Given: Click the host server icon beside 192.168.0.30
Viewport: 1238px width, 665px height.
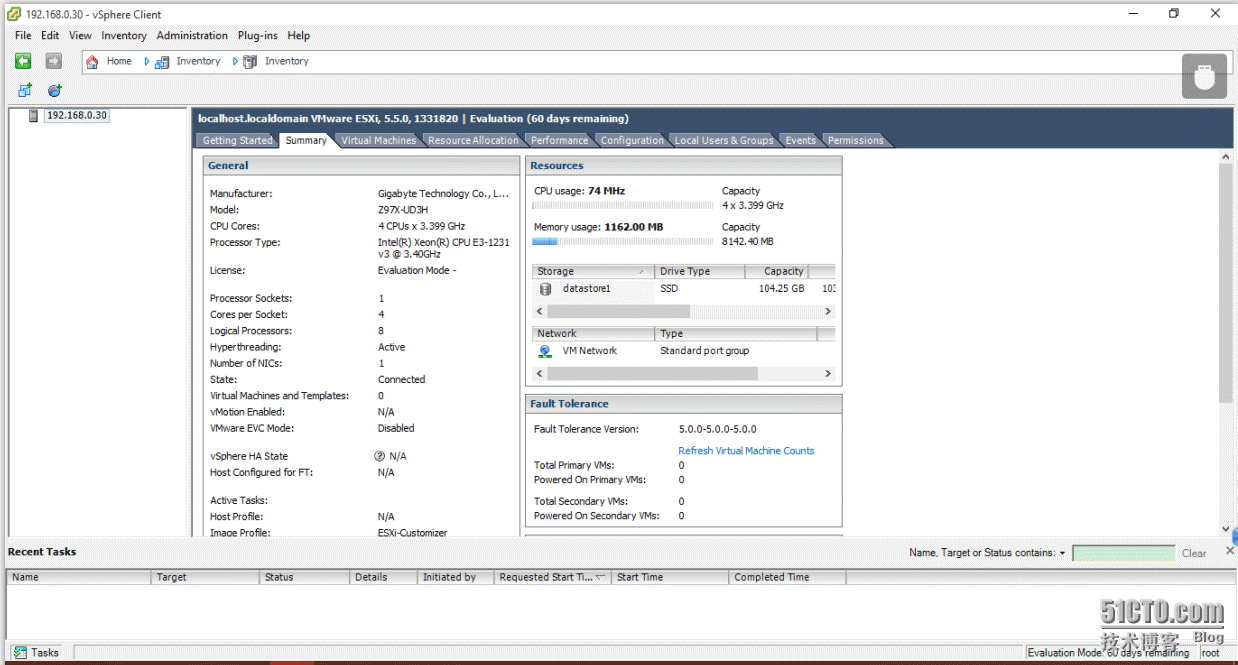Looking at the screenshot, I should tap(33, 116).
